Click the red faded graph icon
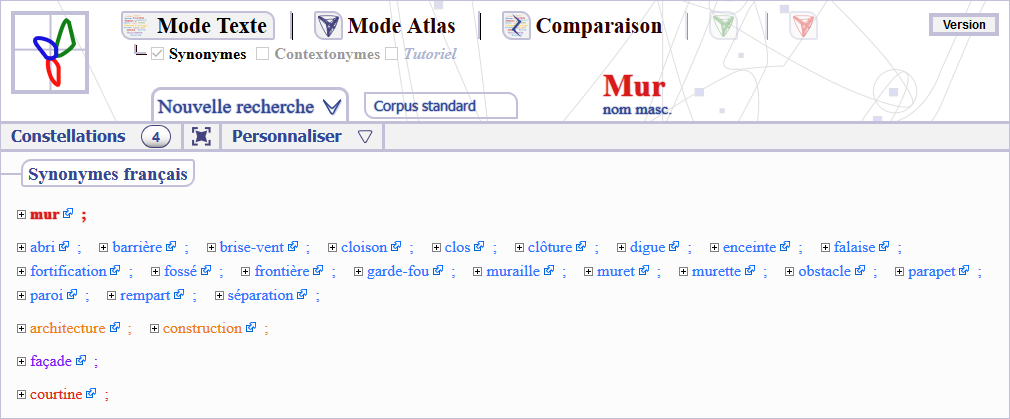Image resolution: width=1010 pixels, height=419 pixels. pyautogui.click(x=803, y=27)
